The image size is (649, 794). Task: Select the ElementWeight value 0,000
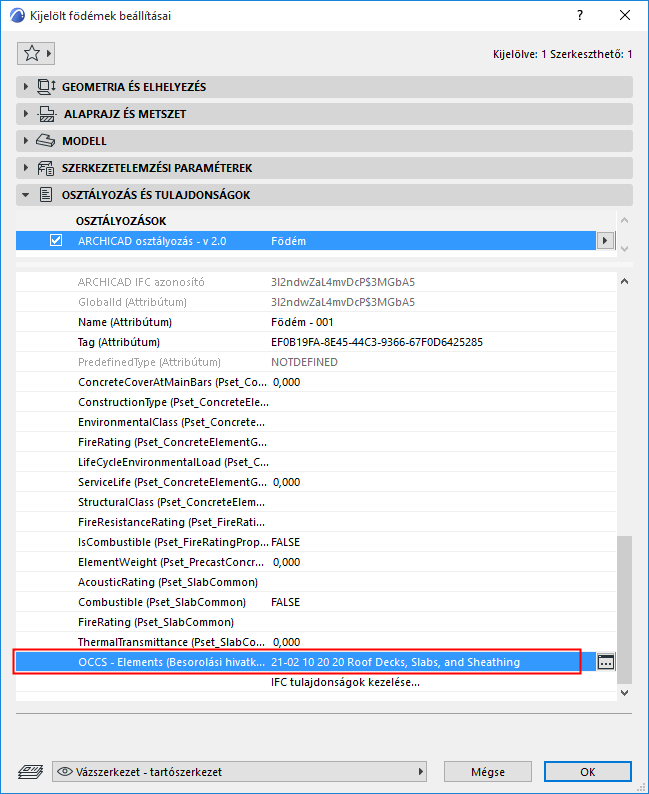pyautogui.click(x=287, y=562)
